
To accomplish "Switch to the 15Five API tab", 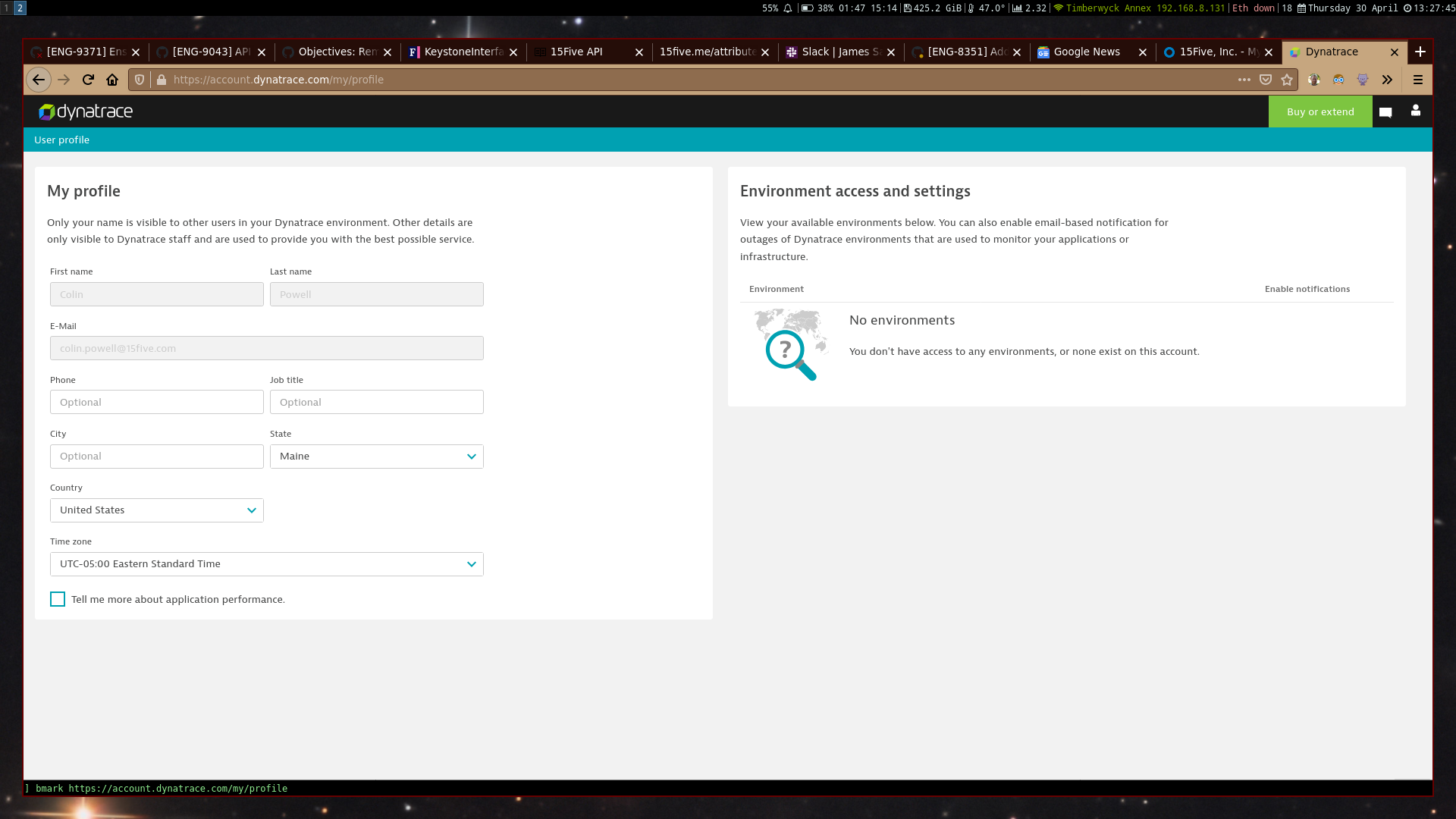I will 576,52.
